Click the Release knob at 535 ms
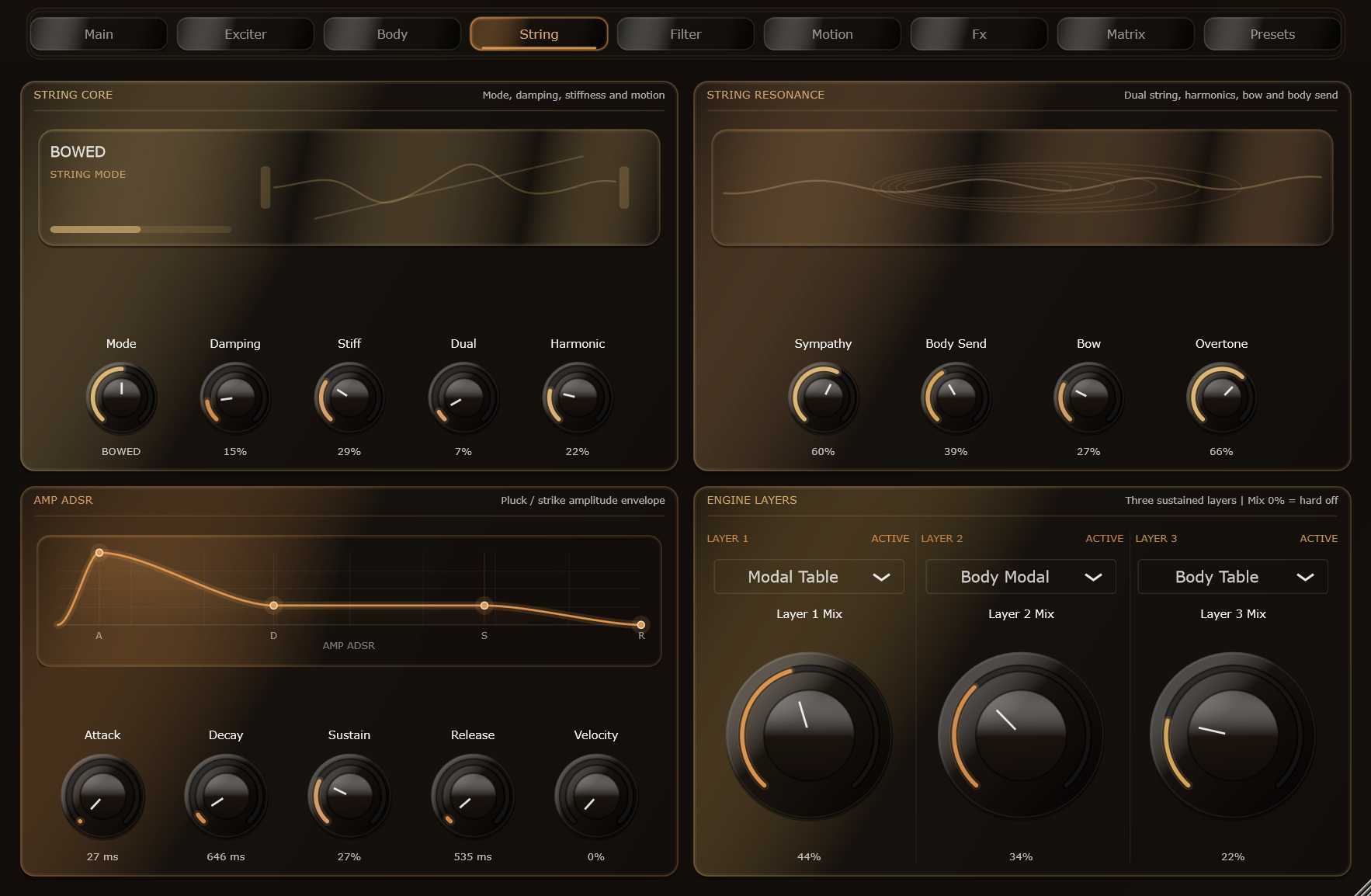1371x896 pixels. pos(473,797)
